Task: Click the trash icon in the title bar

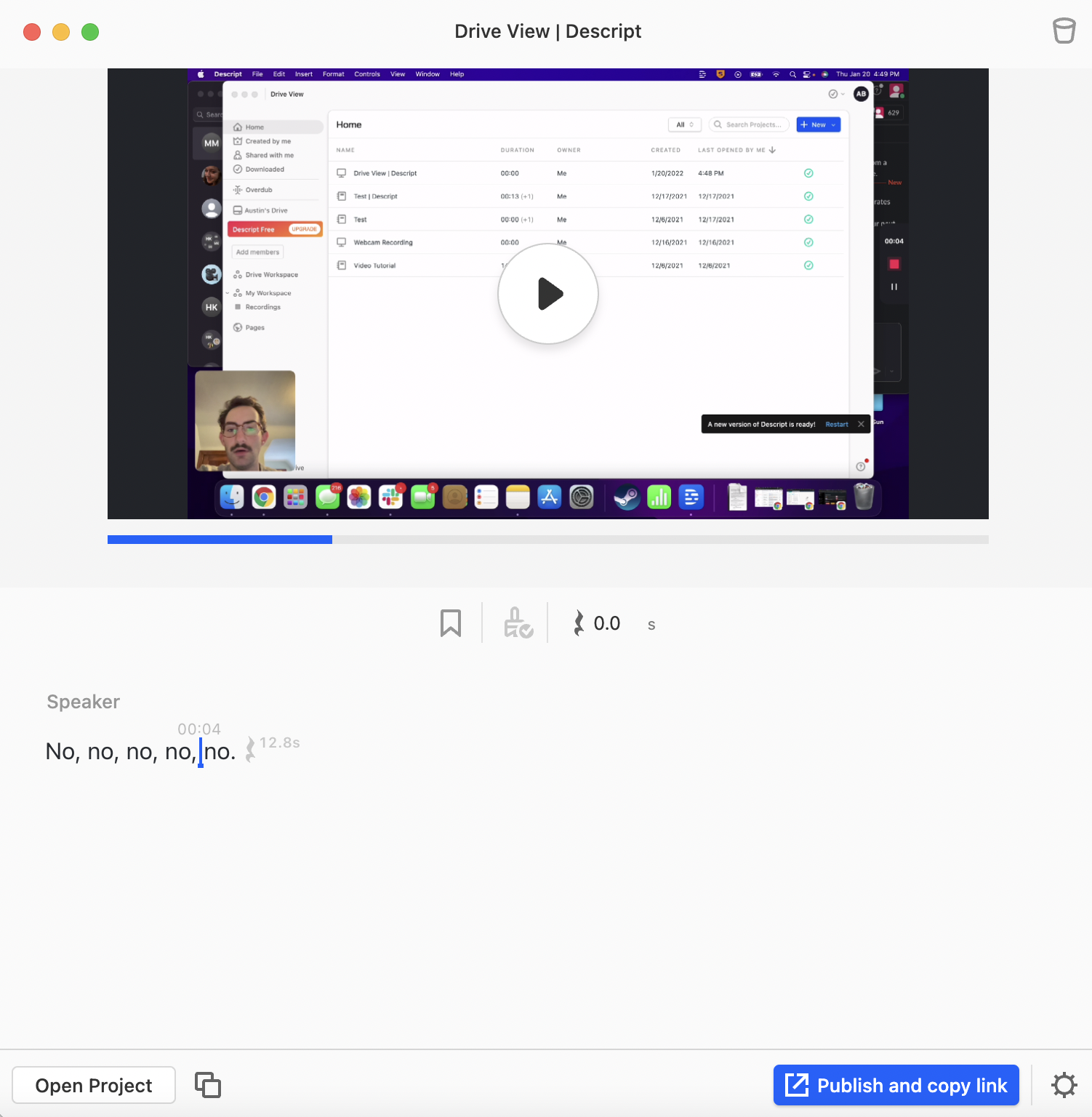Action: point(1064,31)
